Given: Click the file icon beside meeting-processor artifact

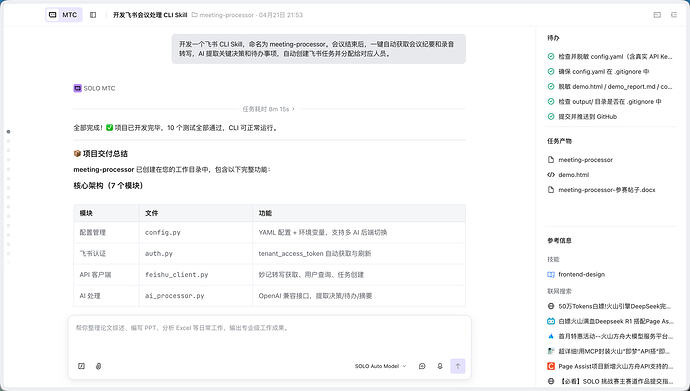Looking at the screenshot, I should click(x=551, y=160).
